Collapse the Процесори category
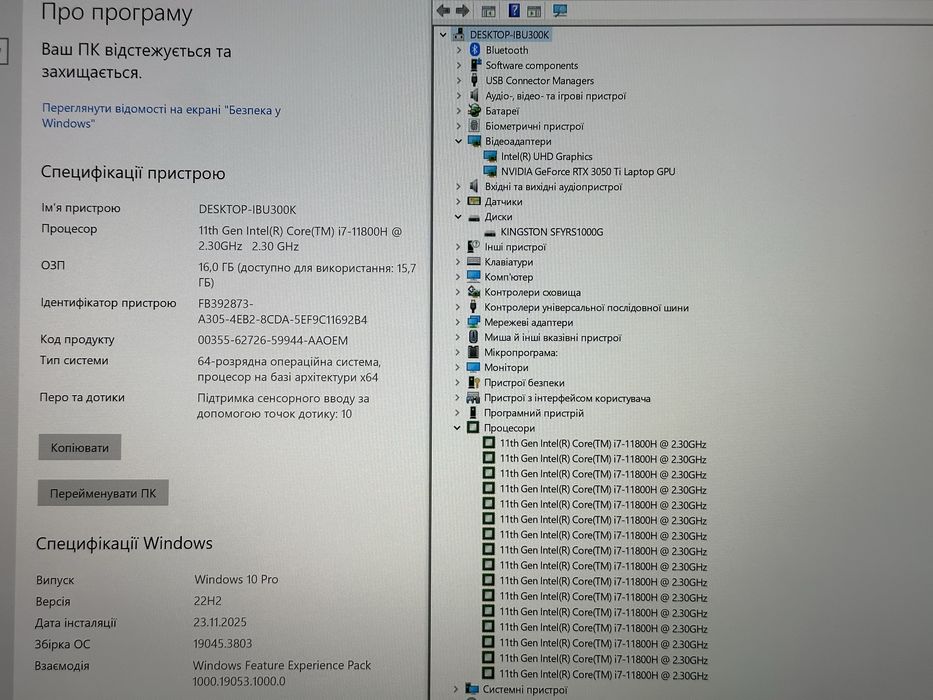Image resolution: width=933 pixels, height=700 pixels. pos(457,428)
